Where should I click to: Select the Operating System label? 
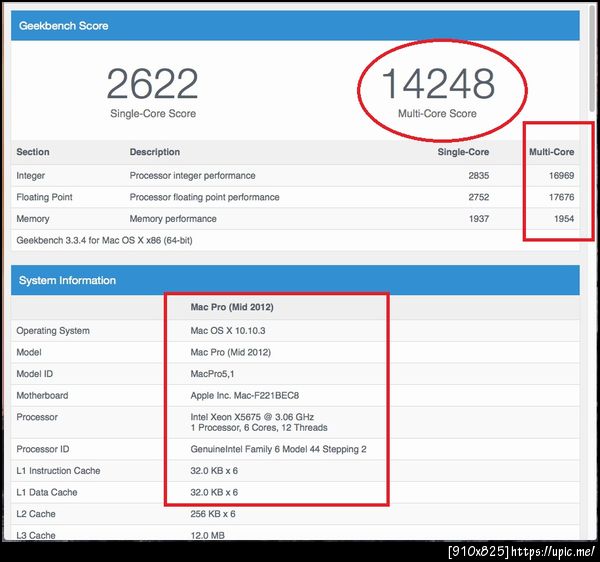(x=53, y=331)
